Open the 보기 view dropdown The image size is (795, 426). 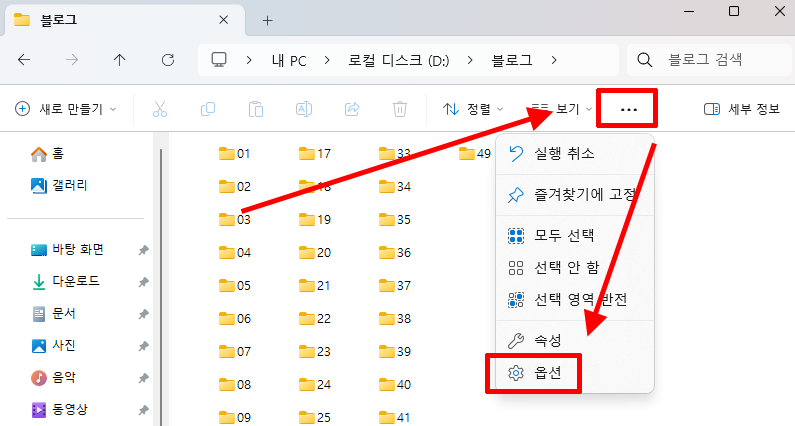tap(562, 109)
